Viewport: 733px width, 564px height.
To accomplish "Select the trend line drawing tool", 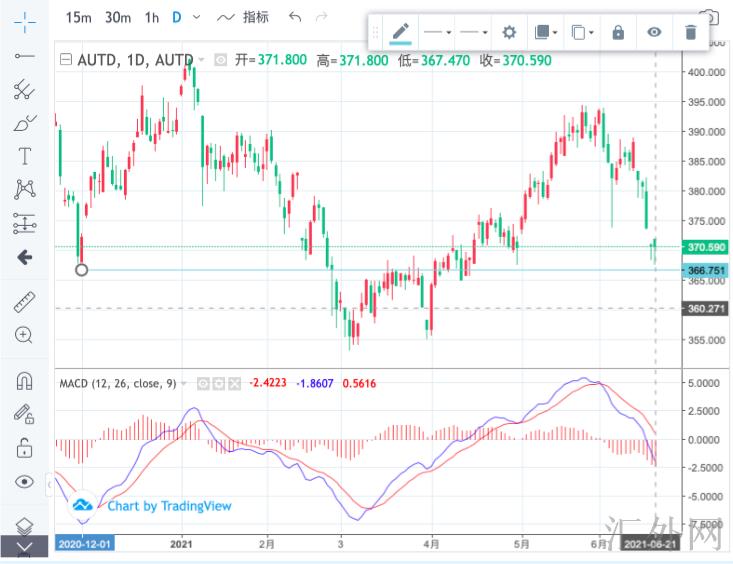I will 25,55.
